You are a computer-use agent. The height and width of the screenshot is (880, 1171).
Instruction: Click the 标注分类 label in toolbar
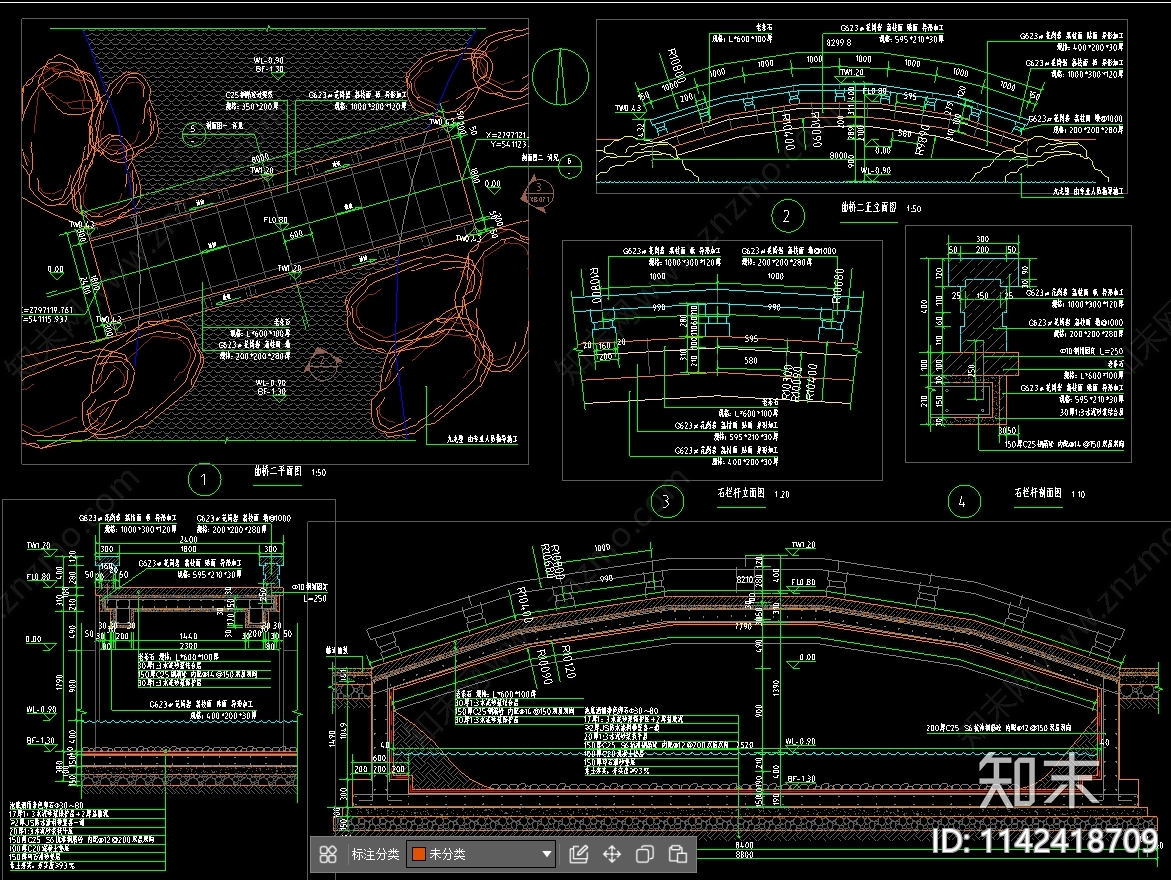tap(375, 854)
